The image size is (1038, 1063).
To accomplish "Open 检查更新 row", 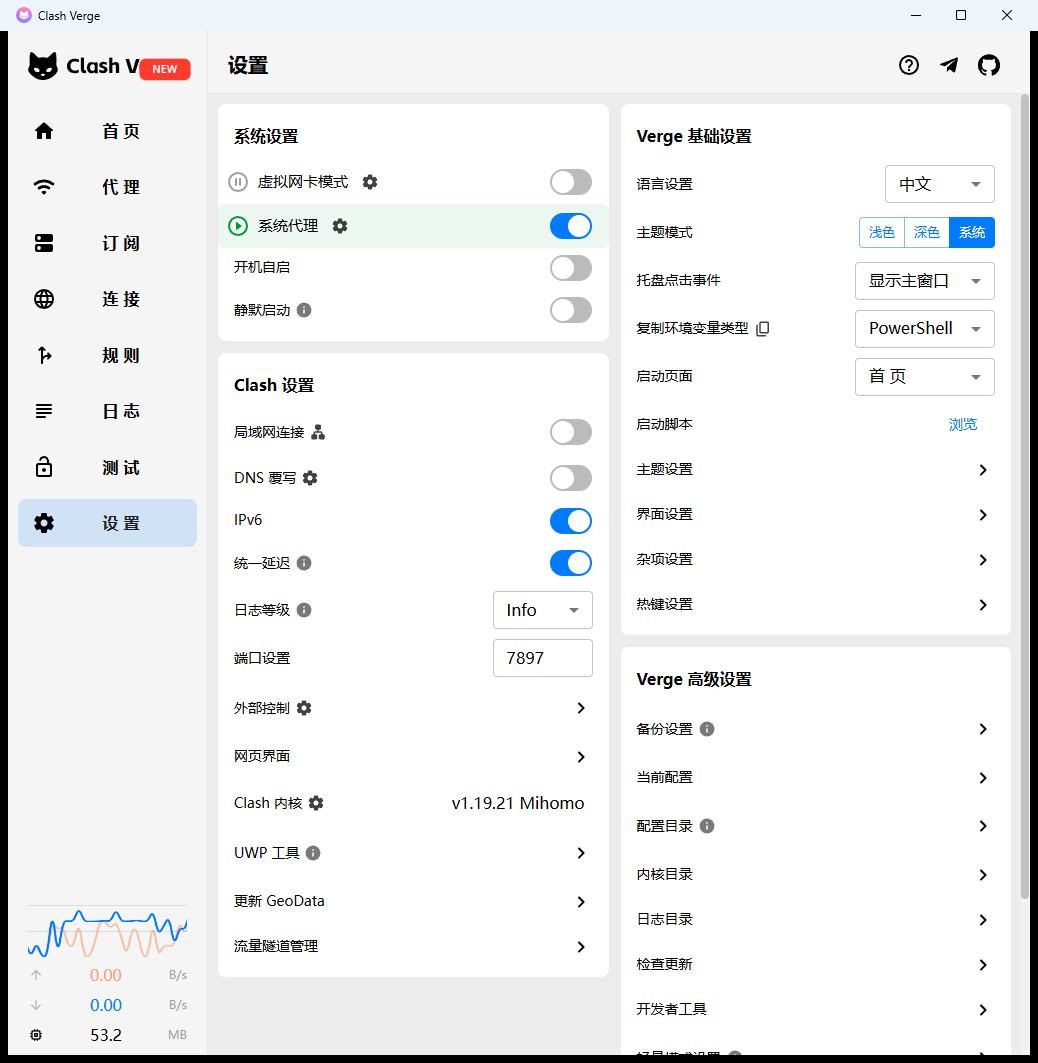I will pos(816,965).
